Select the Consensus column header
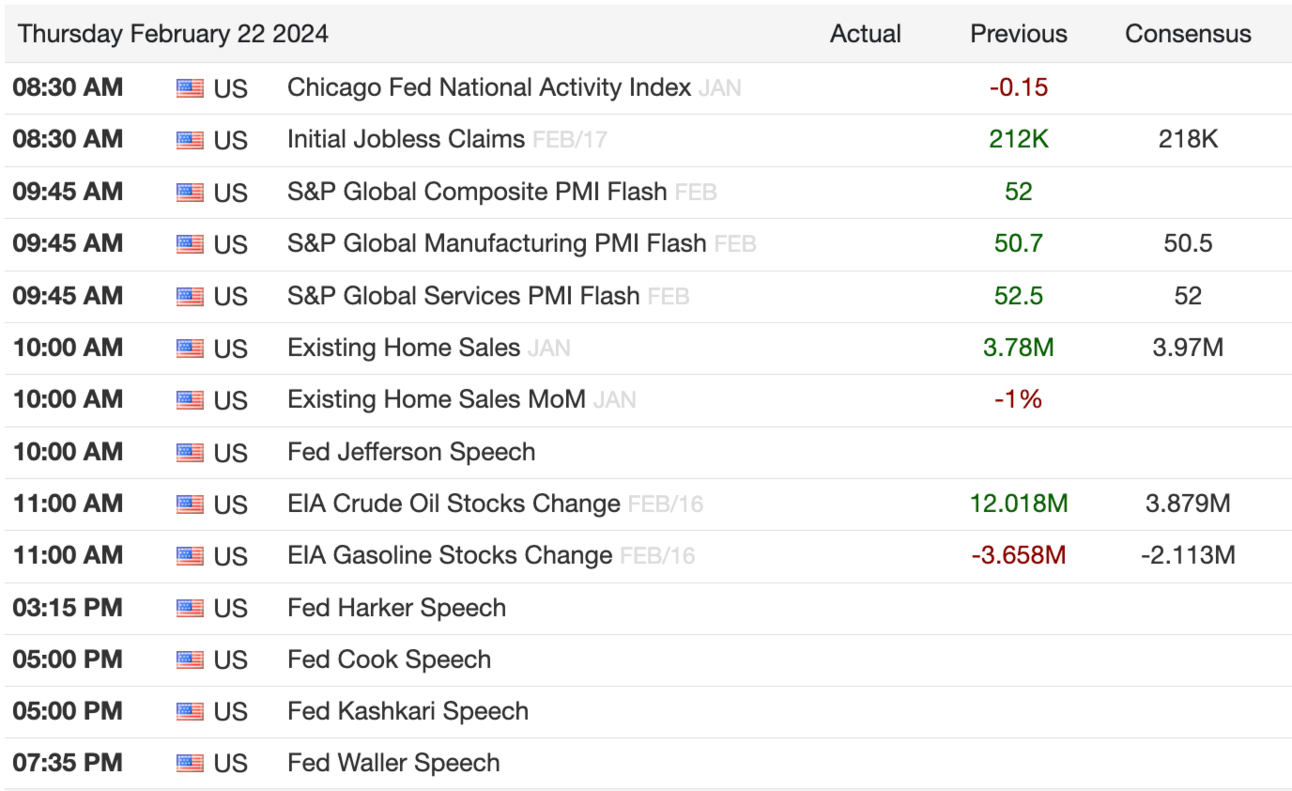 tap(1188, 34)
